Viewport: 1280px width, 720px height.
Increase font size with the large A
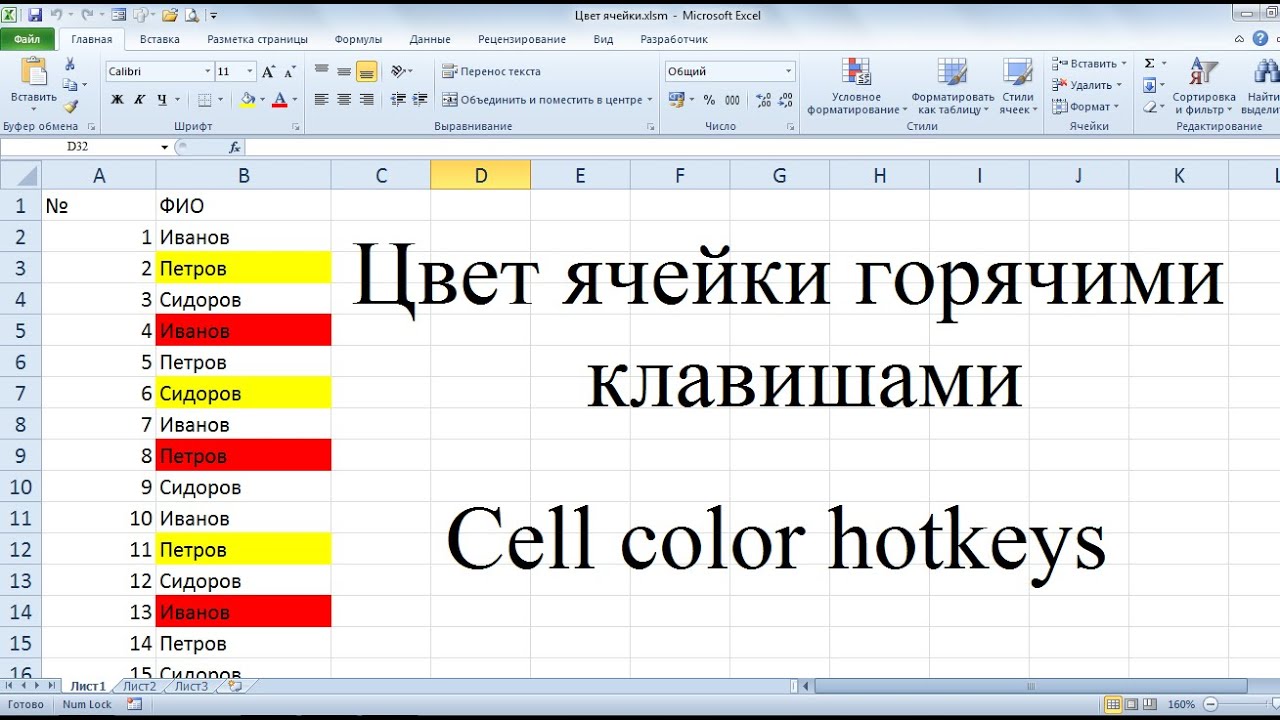pyautogui.click(x=268, y=71)
